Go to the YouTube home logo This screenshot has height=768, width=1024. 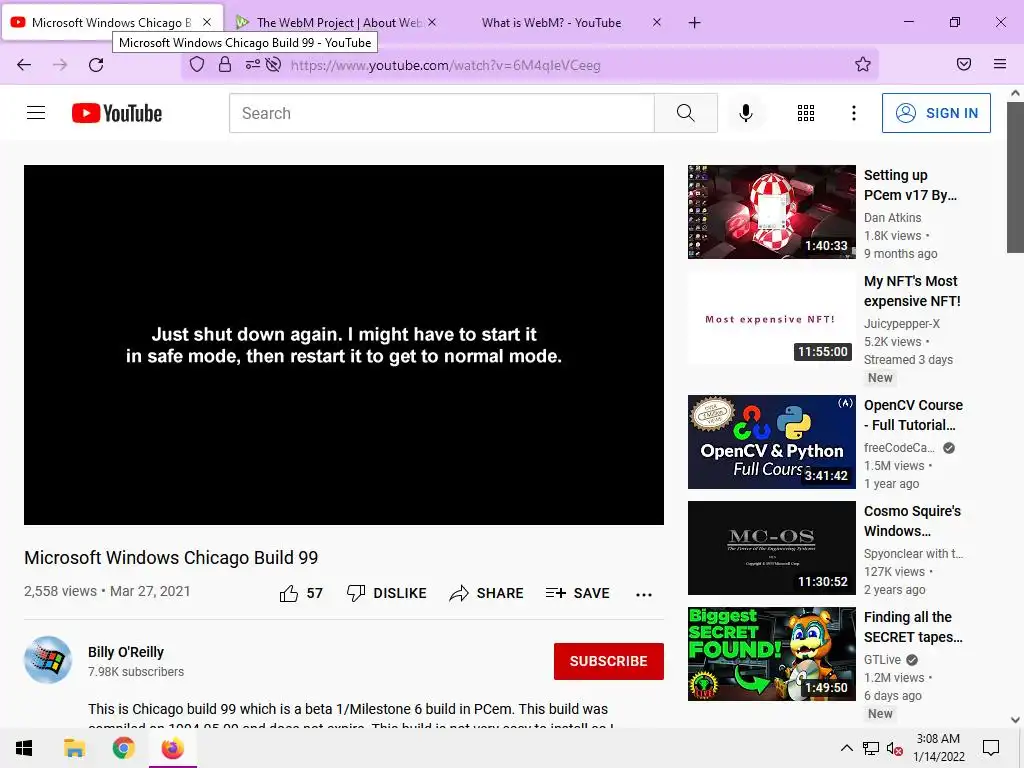pos(117,113)
